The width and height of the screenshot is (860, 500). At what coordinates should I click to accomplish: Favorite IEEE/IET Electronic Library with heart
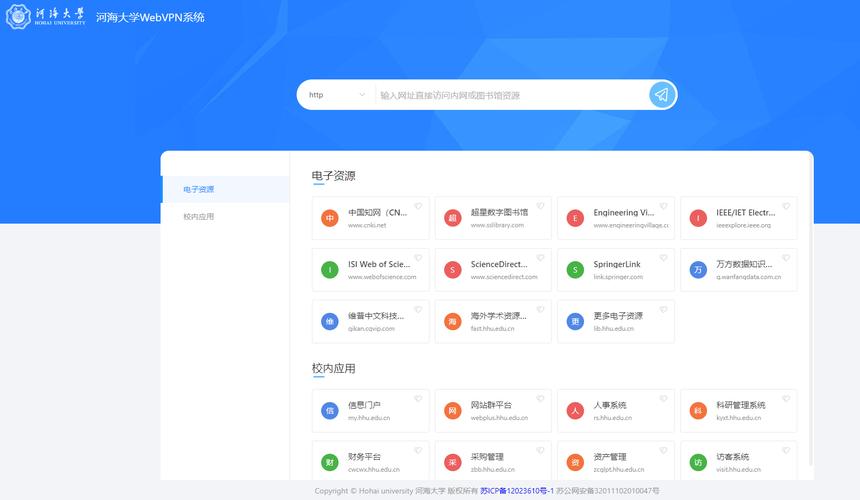coord(786,207)
